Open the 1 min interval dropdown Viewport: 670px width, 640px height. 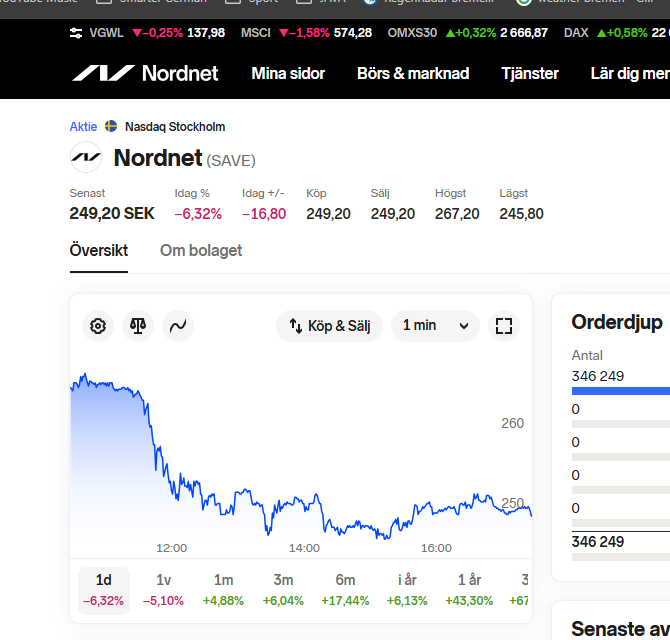click(435, 326)
